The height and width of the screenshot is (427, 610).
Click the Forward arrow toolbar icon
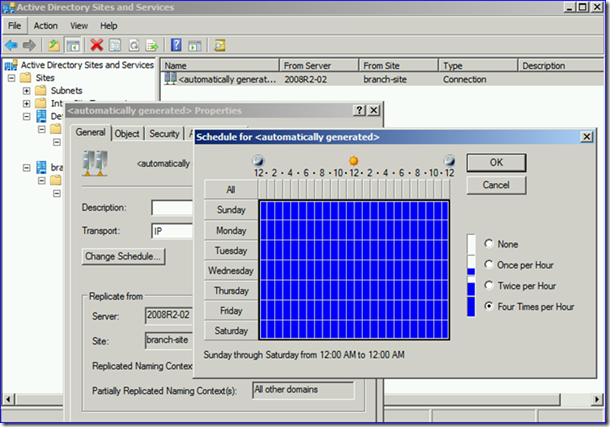(29, 46)
